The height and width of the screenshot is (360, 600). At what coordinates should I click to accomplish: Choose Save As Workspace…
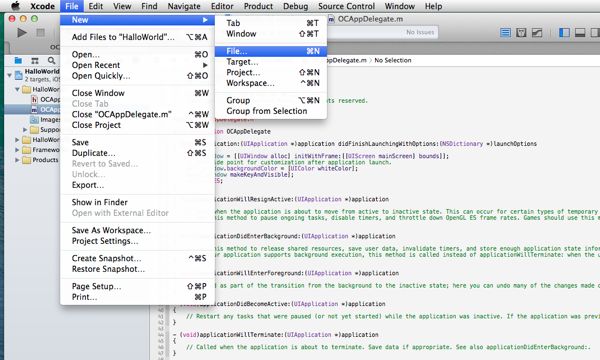[x=137, y=230]
